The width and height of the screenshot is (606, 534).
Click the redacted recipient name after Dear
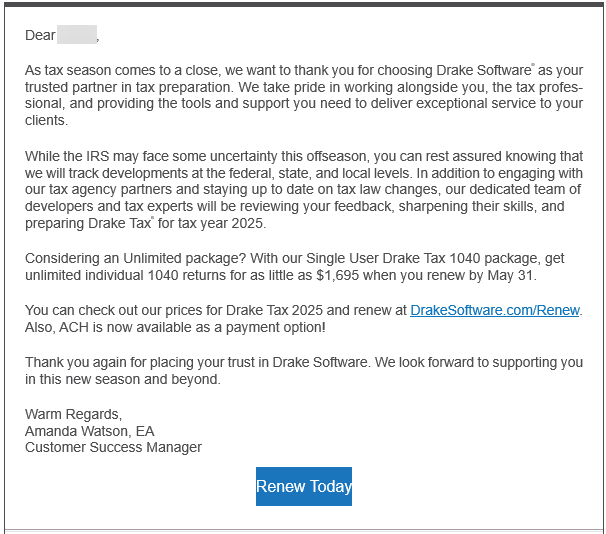(77, 35)
